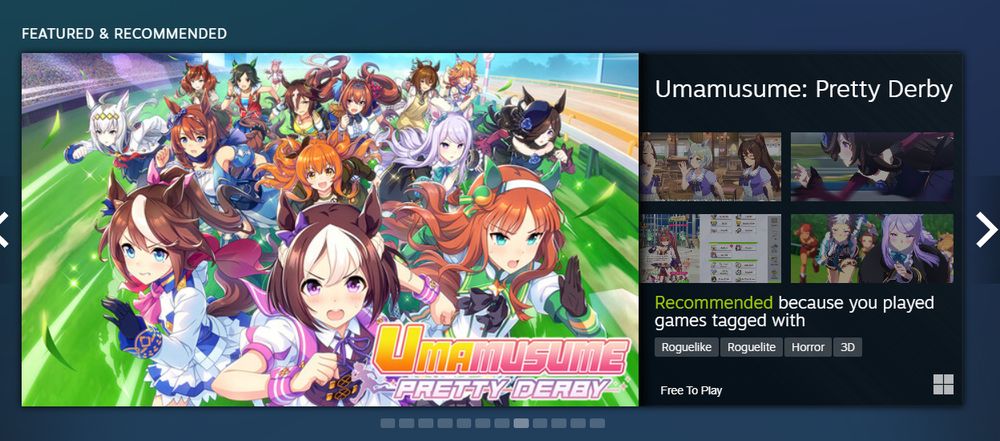
Task: Select the Roguelite tag
Action: 751,347
